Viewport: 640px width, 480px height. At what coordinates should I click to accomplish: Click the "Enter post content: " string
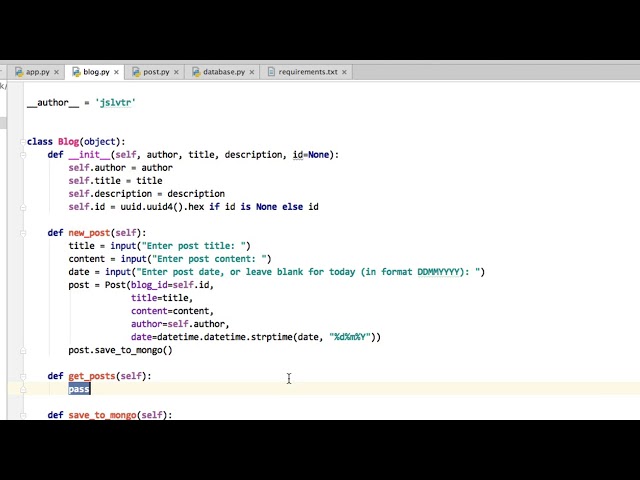click(x=209, y=259)
